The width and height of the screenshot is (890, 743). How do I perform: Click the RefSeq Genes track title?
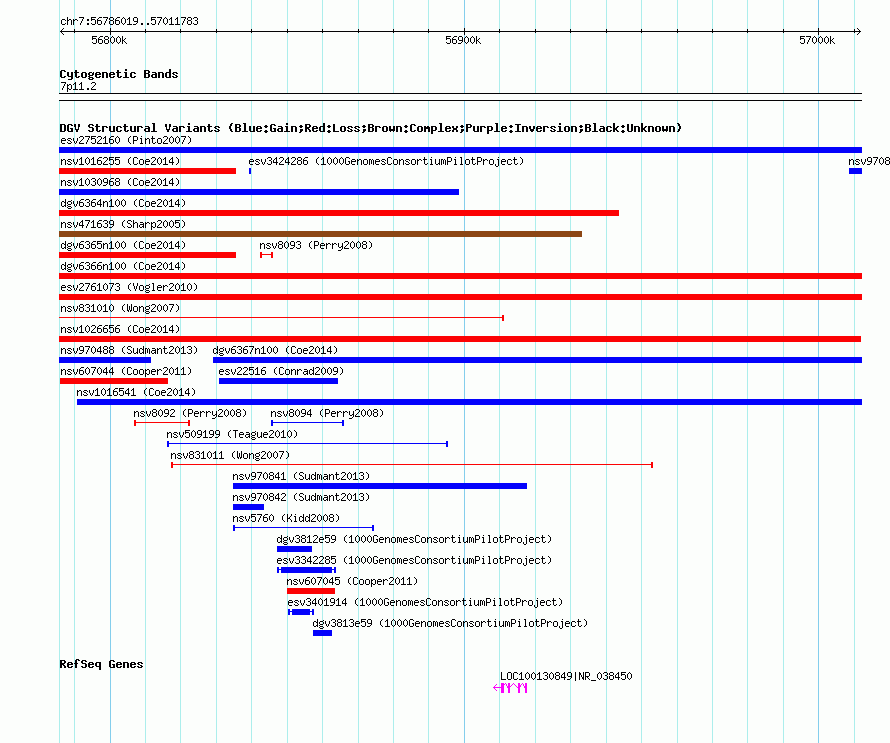point(101,664)
